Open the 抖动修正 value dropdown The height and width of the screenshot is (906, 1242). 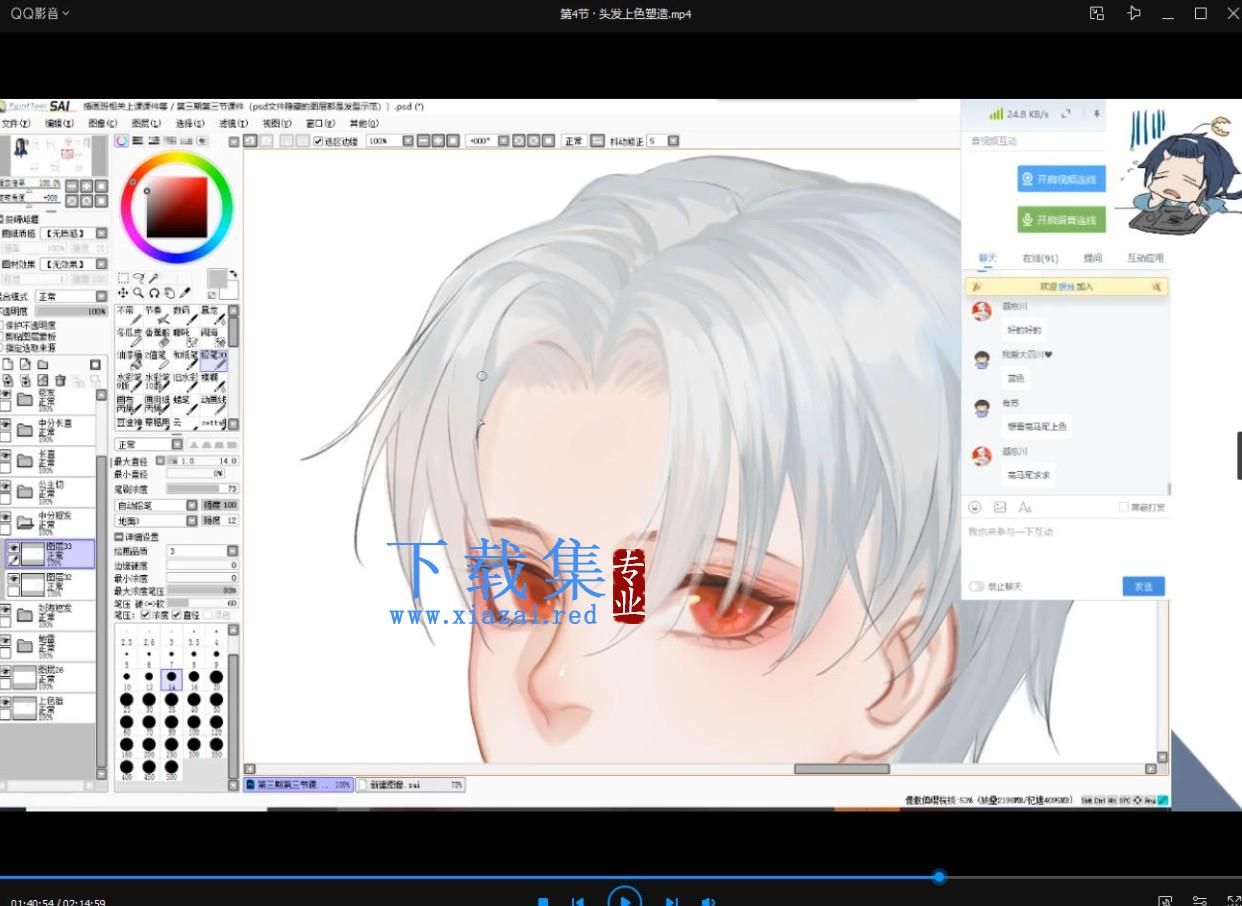coord(673,141)
